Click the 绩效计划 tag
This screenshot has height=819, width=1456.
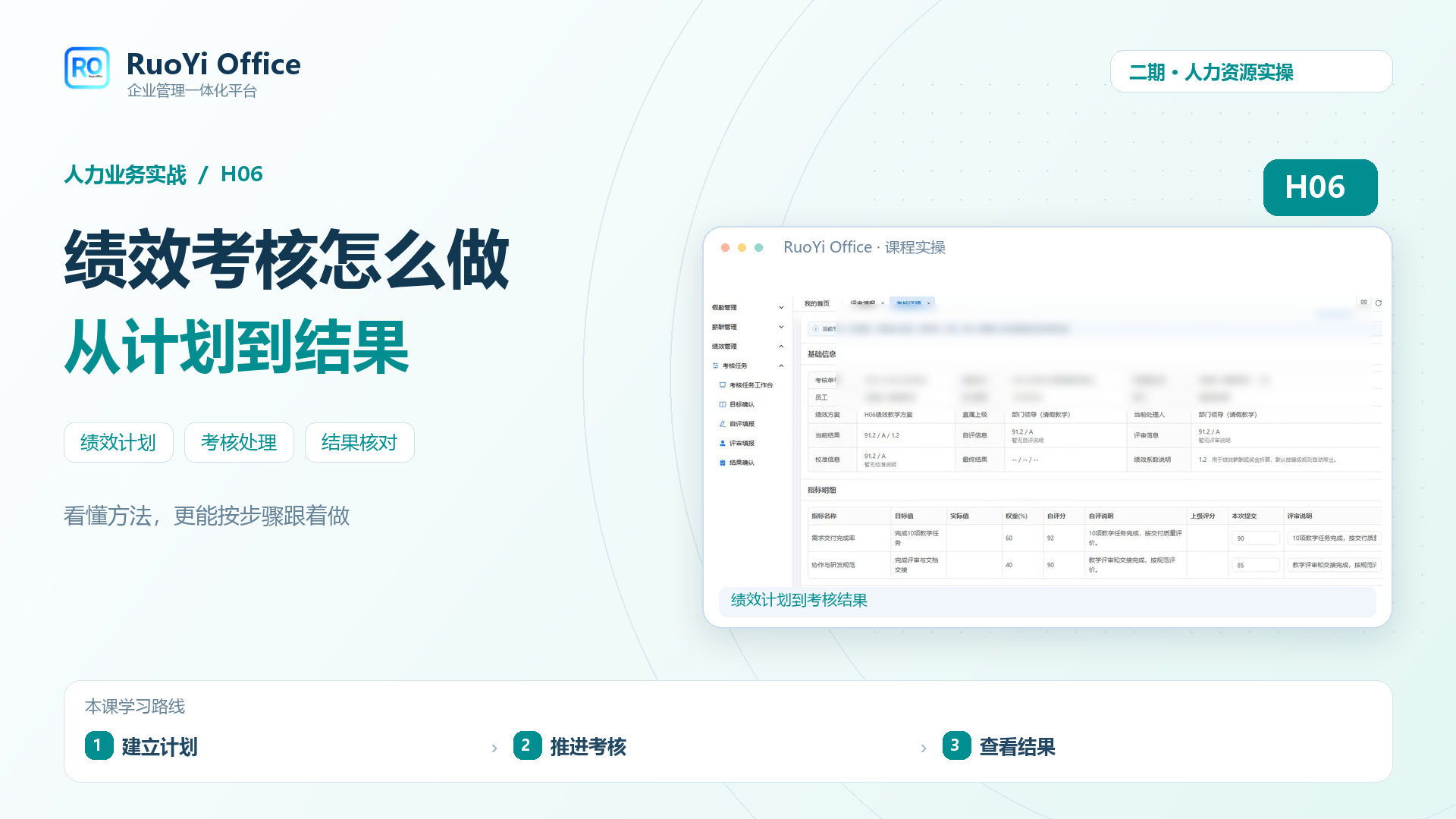pyautogui.click(x=118, y=442)
